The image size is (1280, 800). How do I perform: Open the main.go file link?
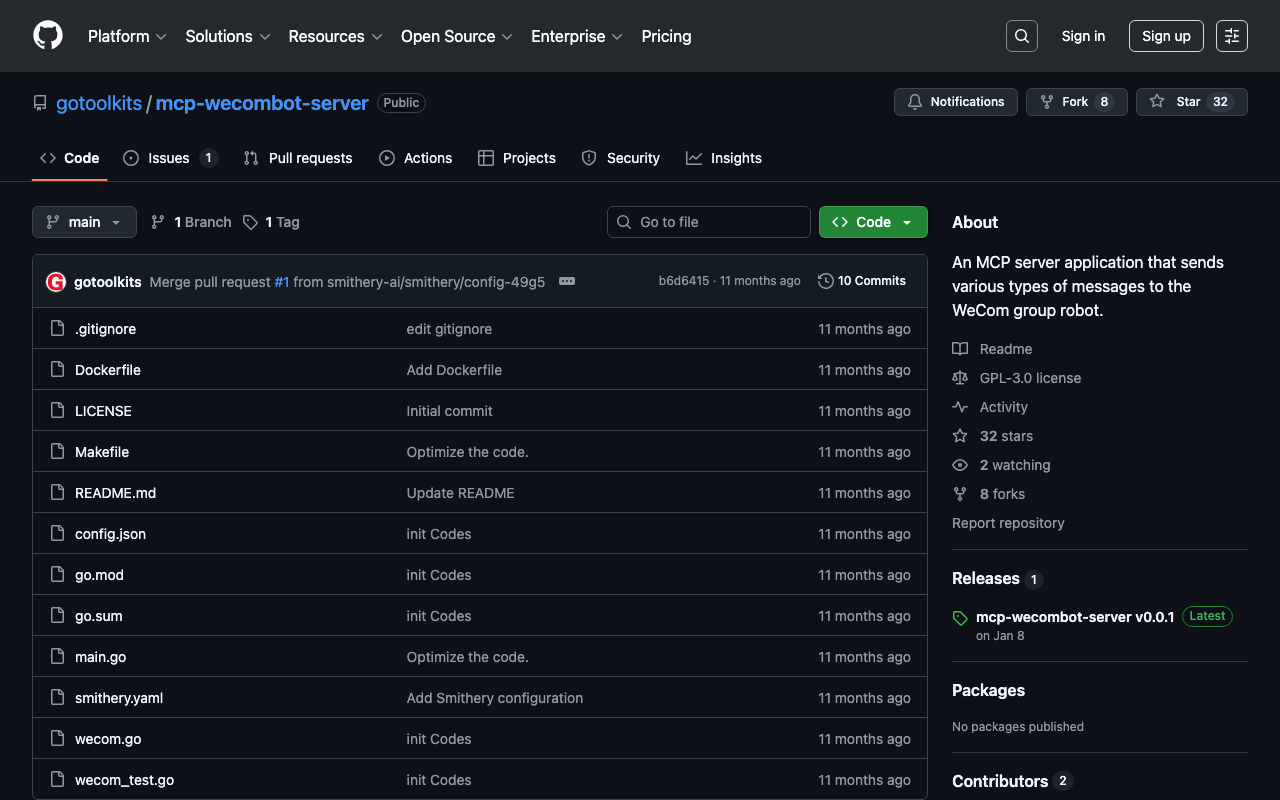[x=100, y=657]
